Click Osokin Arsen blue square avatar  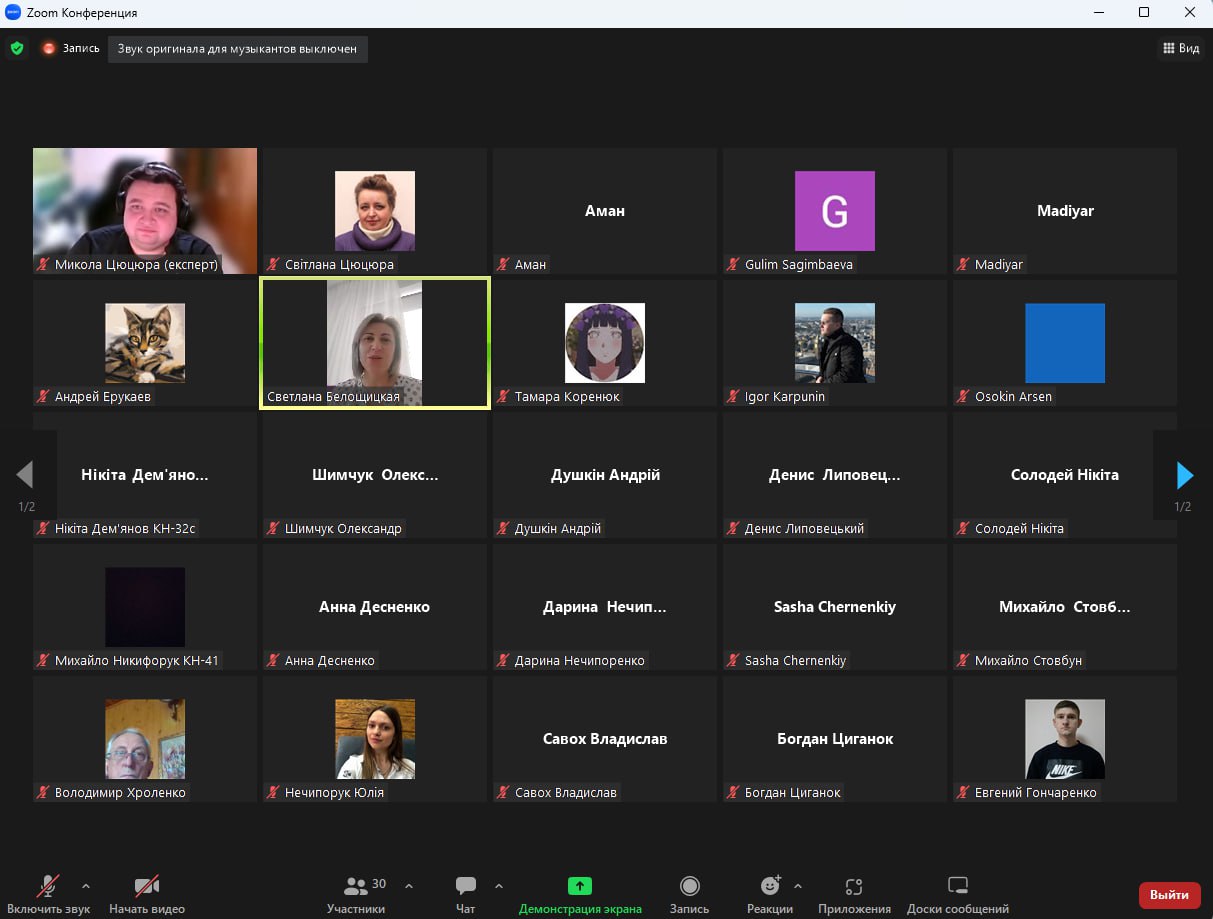pos(1065,343)
